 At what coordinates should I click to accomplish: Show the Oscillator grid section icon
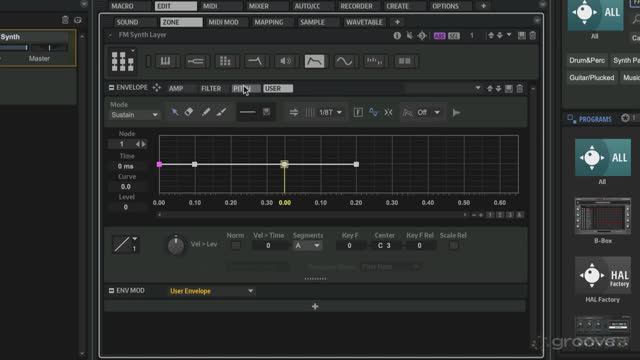tap(225, 61)
